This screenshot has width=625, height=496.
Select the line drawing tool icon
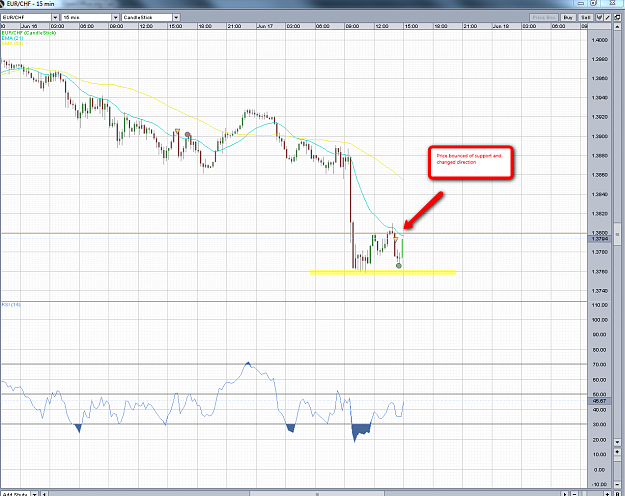607,18
